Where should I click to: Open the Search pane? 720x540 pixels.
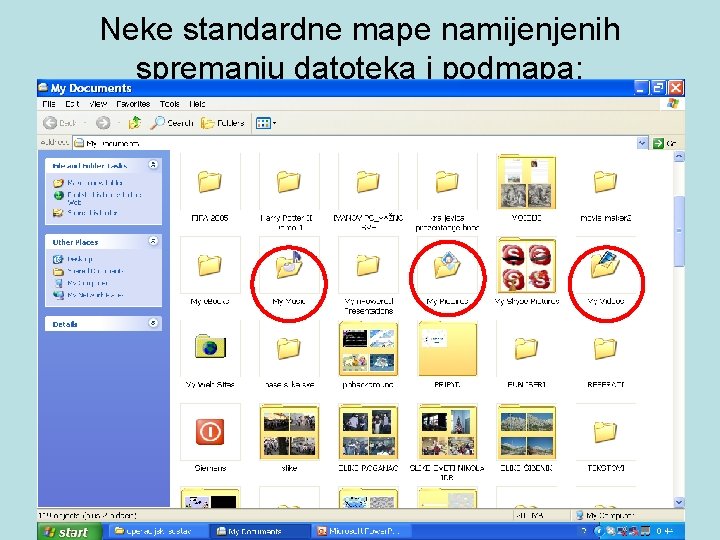[172, 123]
